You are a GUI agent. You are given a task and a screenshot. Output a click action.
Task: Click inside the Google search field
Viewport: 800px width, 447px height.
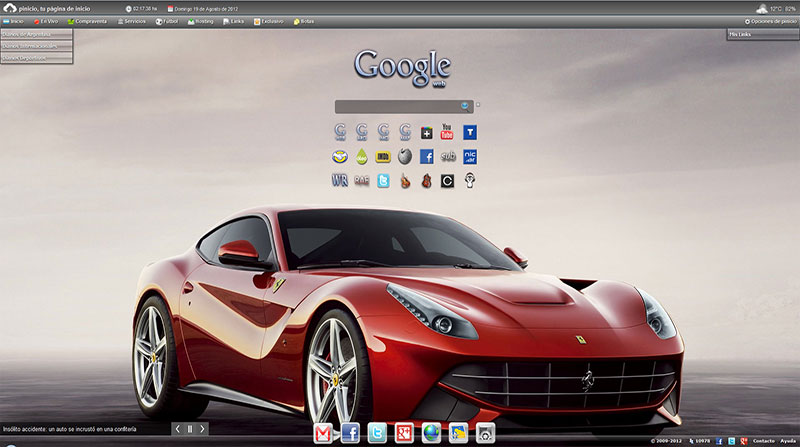(x=397, y=106)
